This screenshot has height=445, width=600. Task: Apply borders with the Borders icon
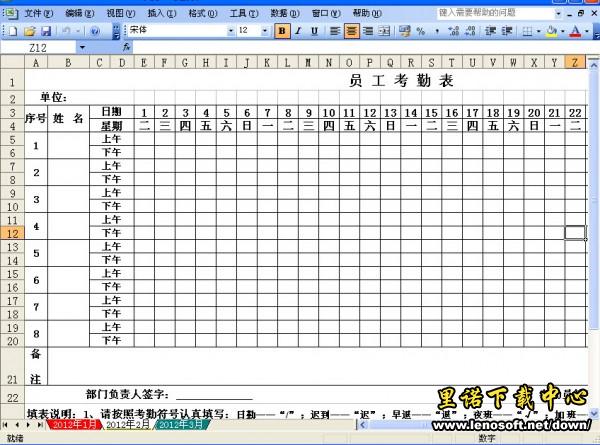pos(527,31)
